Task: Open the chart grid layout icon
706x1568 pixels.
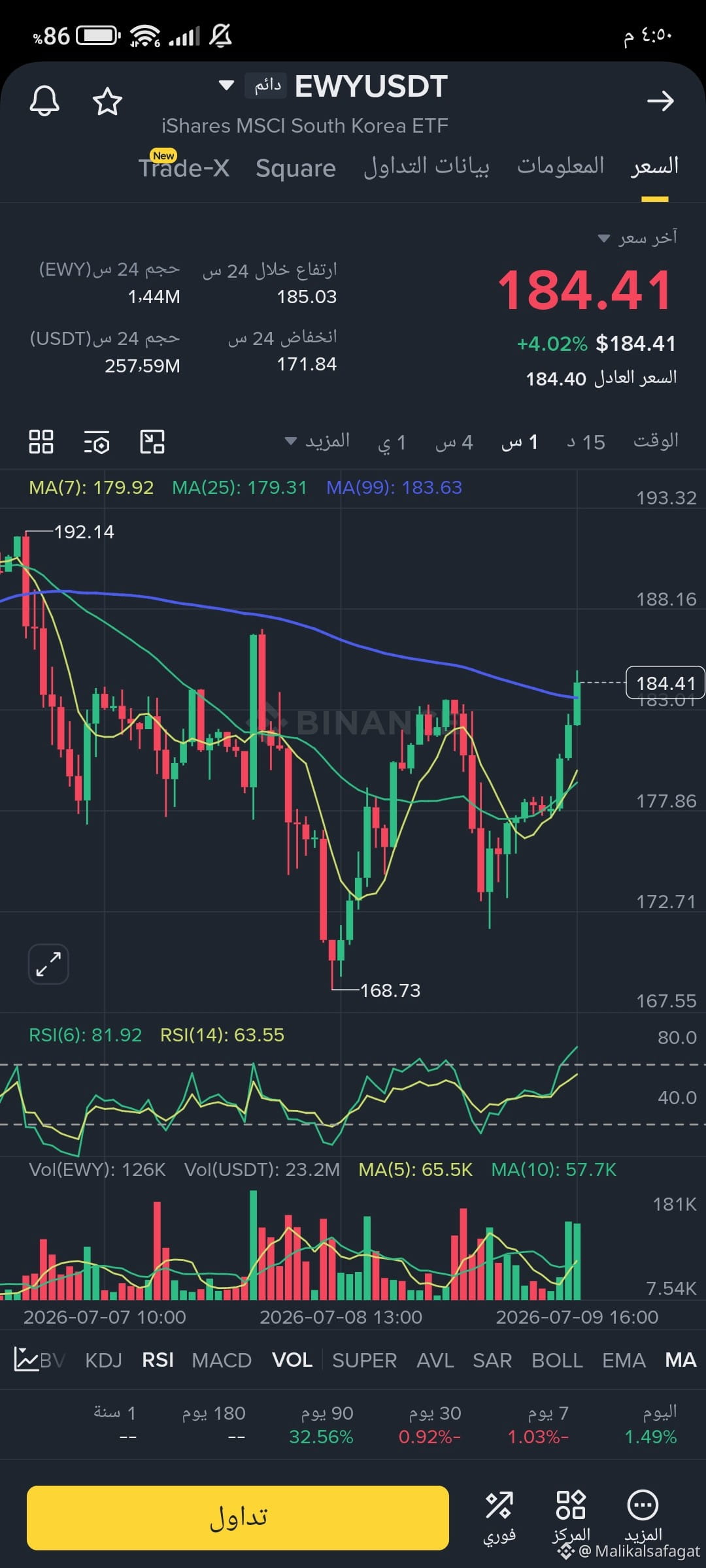Action: point(41,442)
